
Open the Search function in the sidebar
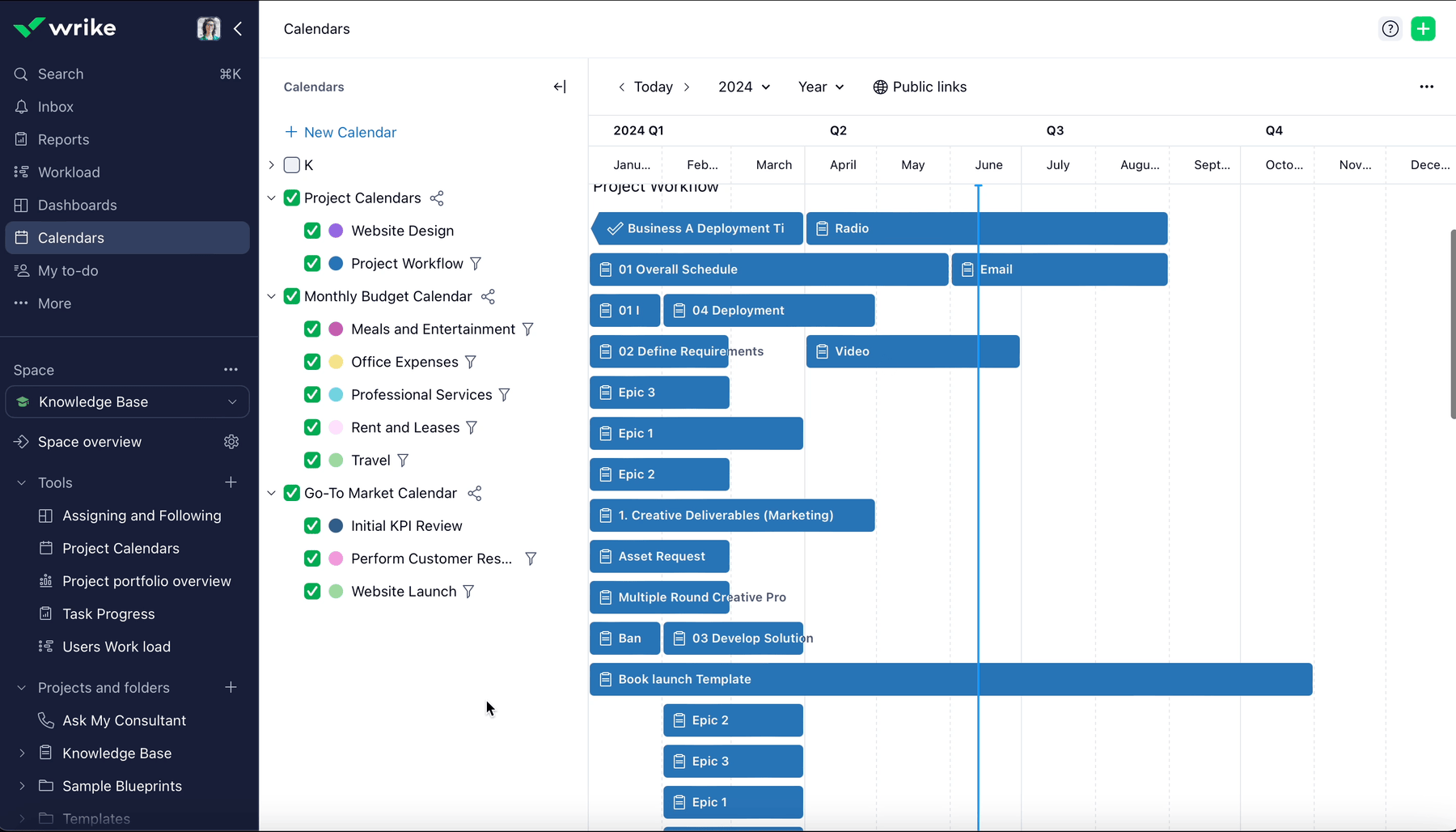pos(60,74)
